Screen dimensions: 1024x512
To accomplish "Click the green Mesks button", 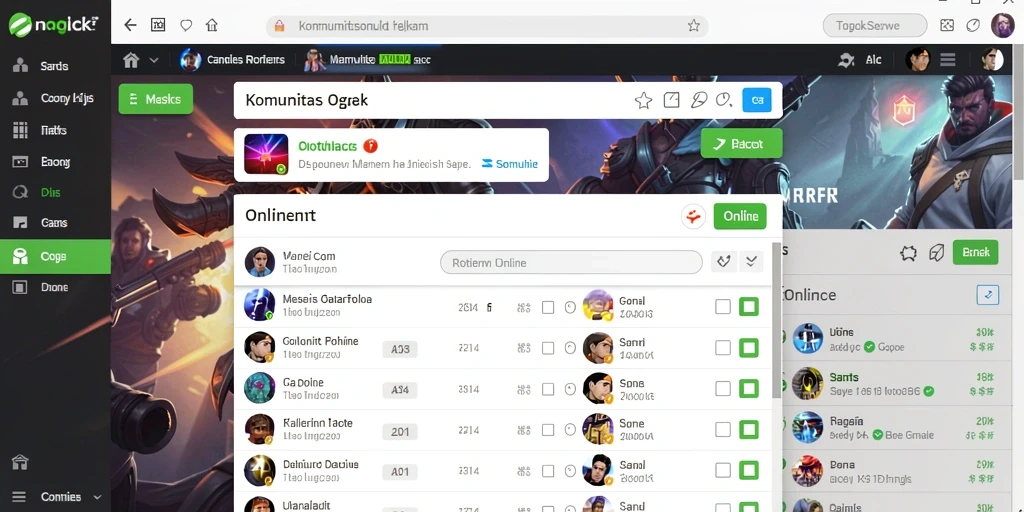I will (155, 99).
